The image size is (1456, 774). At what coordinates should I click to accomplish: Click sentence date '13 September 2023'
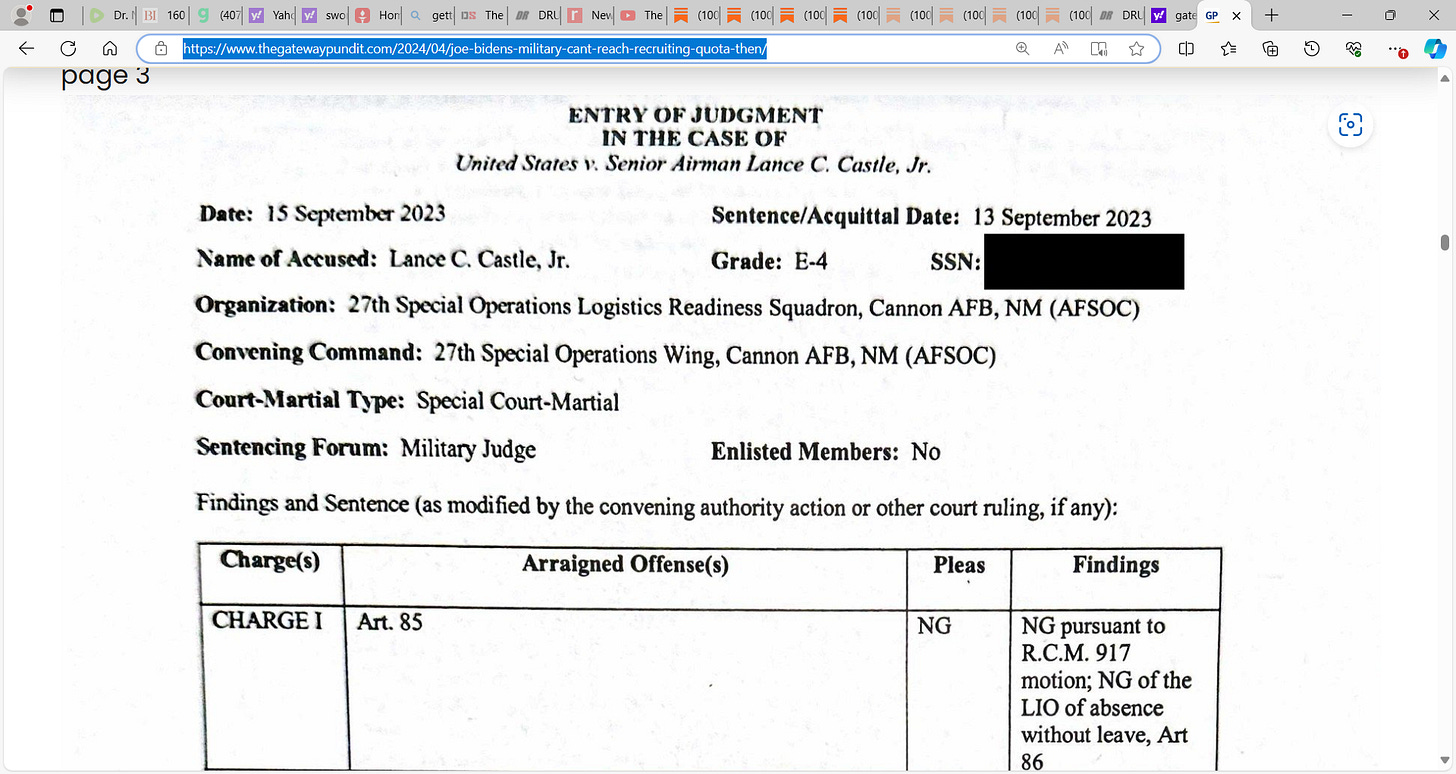pyautogui.click(x=1062, y=217)
